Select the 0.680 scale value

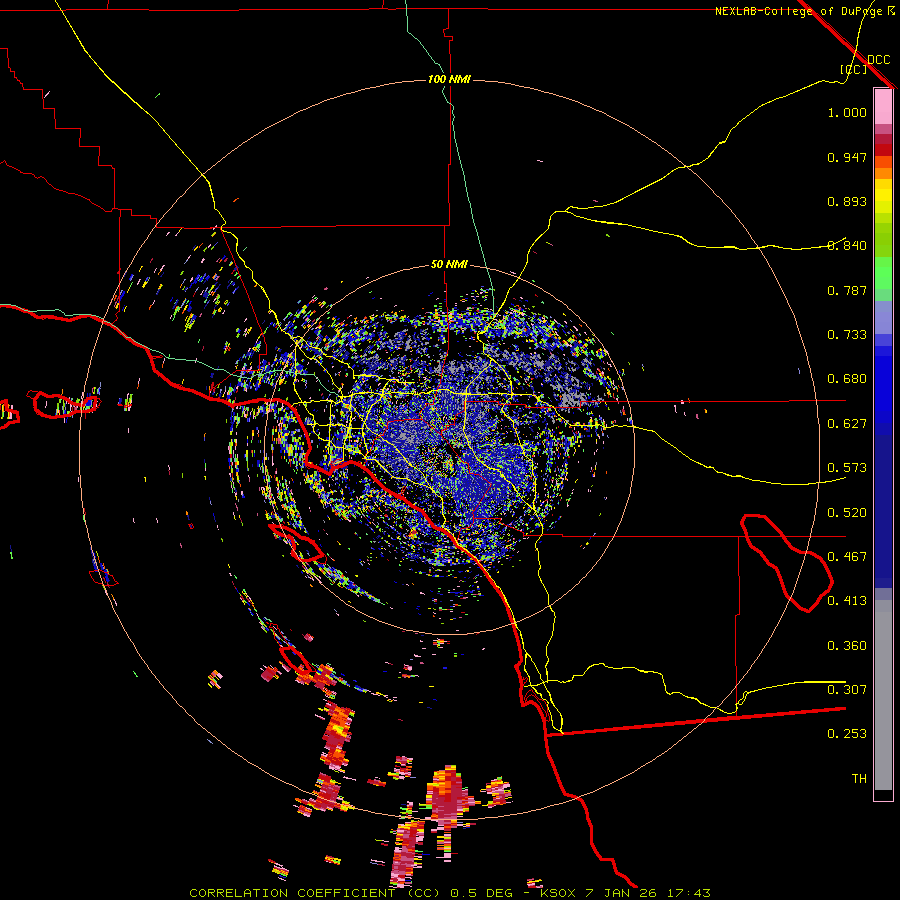click(x=847, y=379)
